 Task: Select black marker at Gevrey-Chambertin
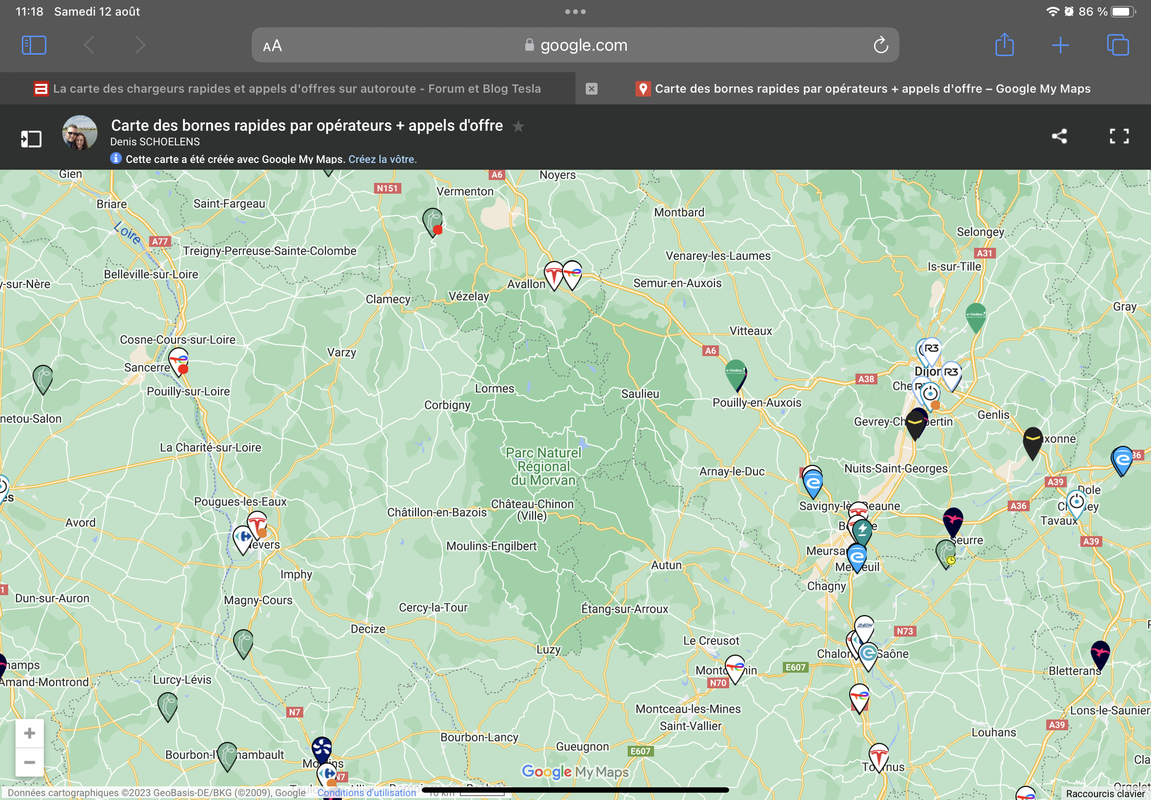[916, 424]
